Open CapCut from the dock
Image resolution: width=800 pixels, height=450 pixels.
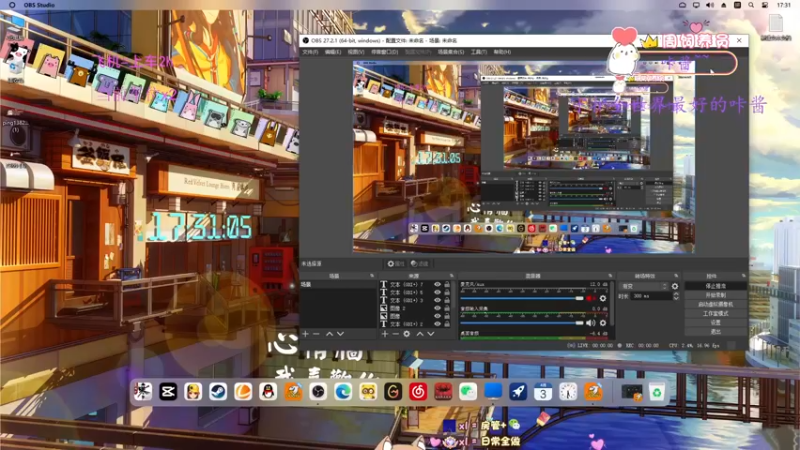pos(168,392)
